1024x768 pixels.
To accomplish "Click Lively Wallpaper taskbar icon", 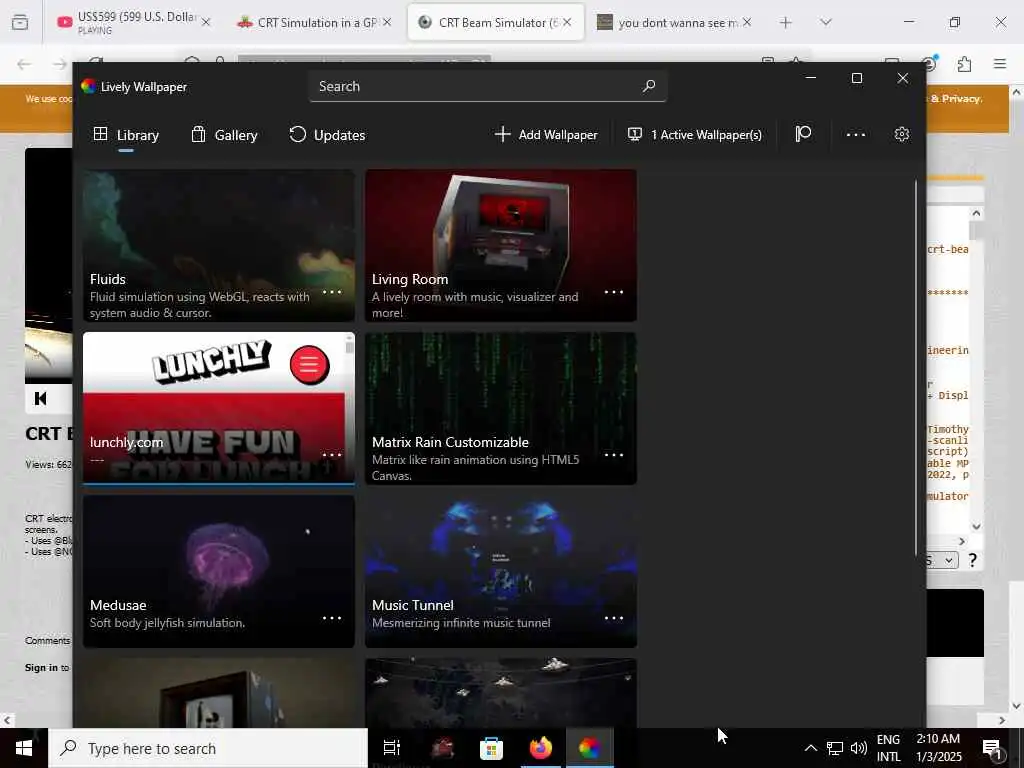I will click(589, 748).
